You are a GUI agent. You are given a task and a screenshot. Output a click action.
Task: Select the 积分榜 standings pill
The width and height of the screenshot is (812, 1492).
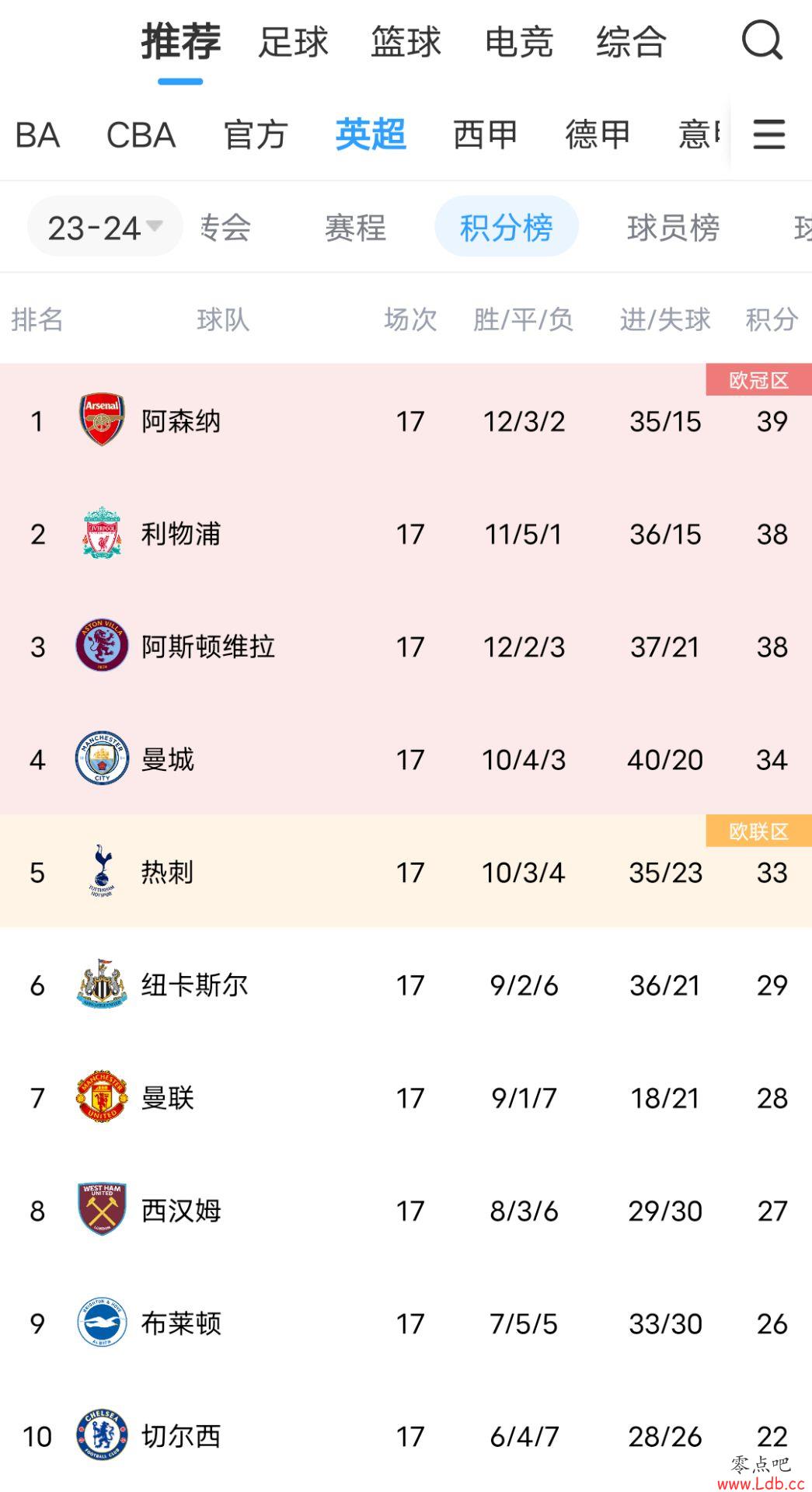506,227
